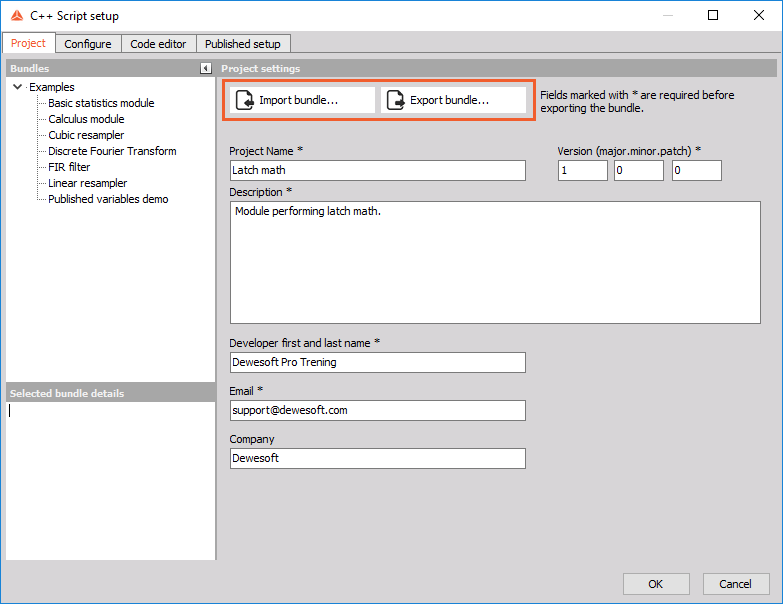Click the Dewesoft logo in title bar
Viewport: 783px width, 604px height.
[17, 15]
